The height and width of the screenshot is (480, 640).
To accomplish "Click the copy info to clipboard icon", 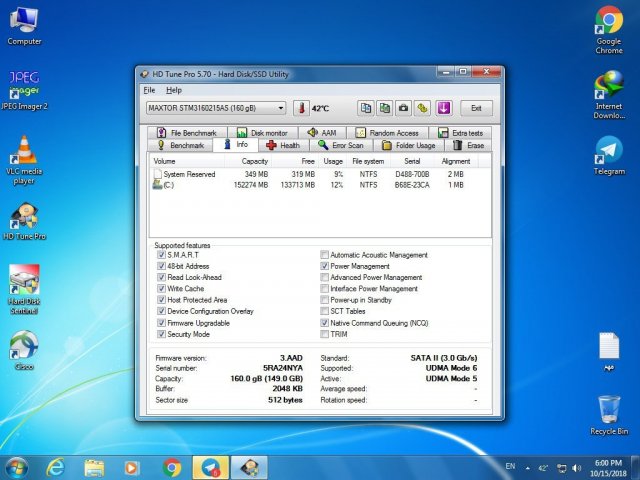I will (366, 108).
